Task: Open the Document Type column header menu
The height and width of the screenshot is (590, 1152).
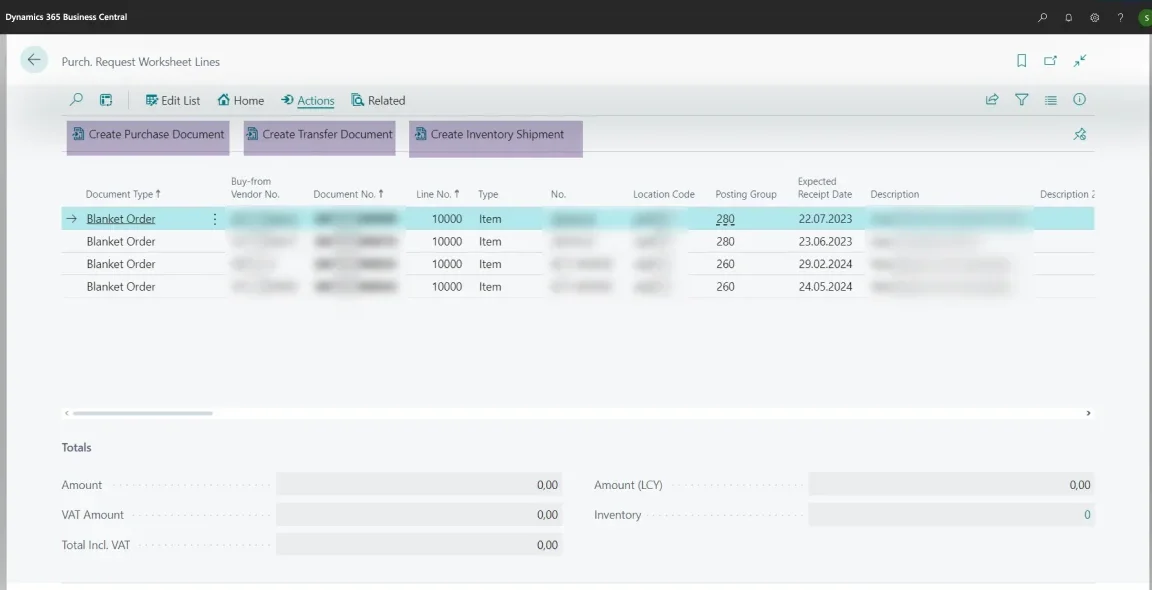Action: 122,194
